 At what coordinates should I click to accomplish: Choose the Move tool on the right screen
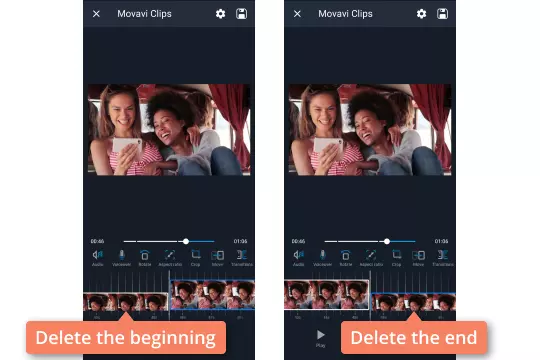tap(418, 257)
